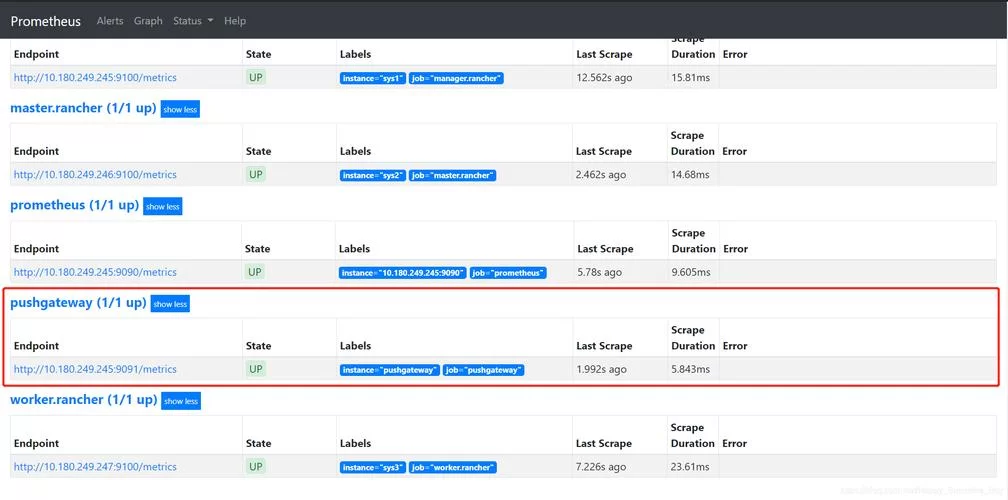Click UP state badge in the sys2 row

pyautogui.click(x=256, y=175)
